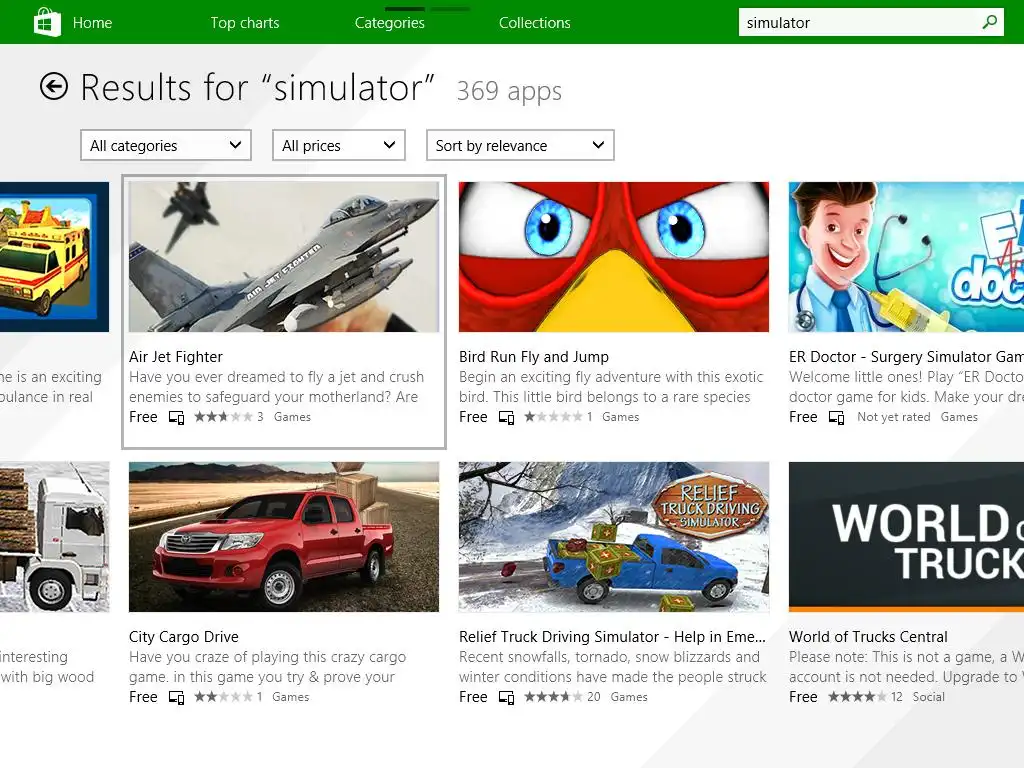Click the City Cargo Drive title
1024x768 pixels.
pos(184,637)
